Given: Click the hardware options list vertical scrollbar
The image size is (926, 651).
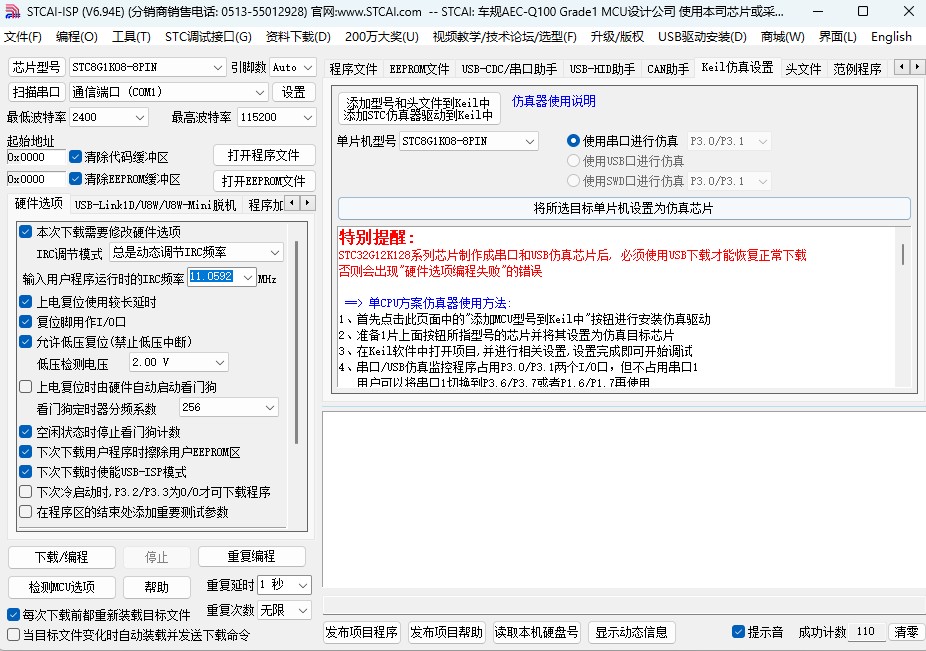Looking at the screenshot, I should (x=296, y=341).
